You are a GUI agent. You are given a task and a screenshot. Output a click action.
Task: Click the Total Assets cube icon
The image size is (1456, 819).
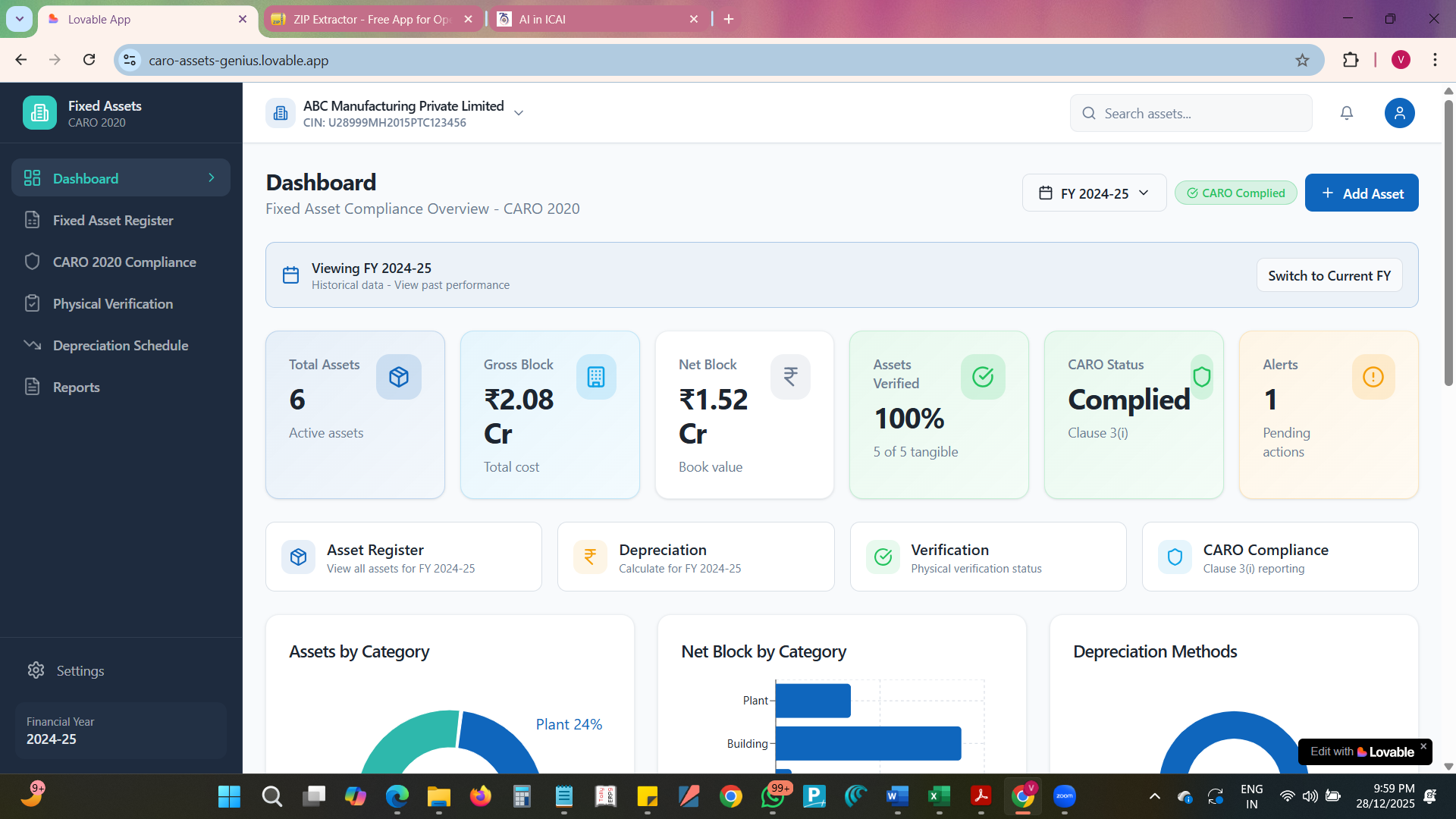(399, 377)
